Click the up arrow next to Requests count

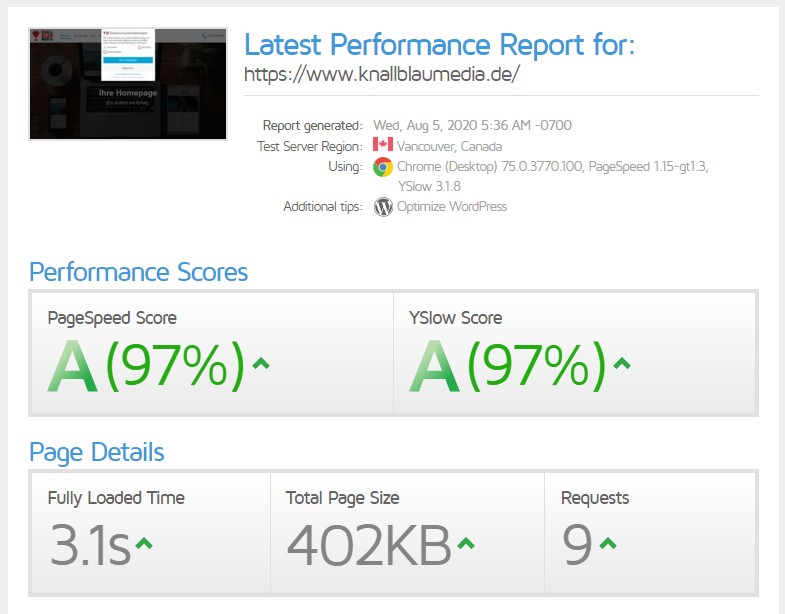tap(608, 543)
